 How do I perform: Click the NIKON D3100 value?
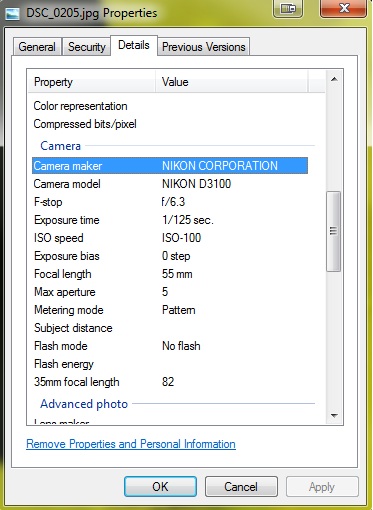tap(196, 184)
